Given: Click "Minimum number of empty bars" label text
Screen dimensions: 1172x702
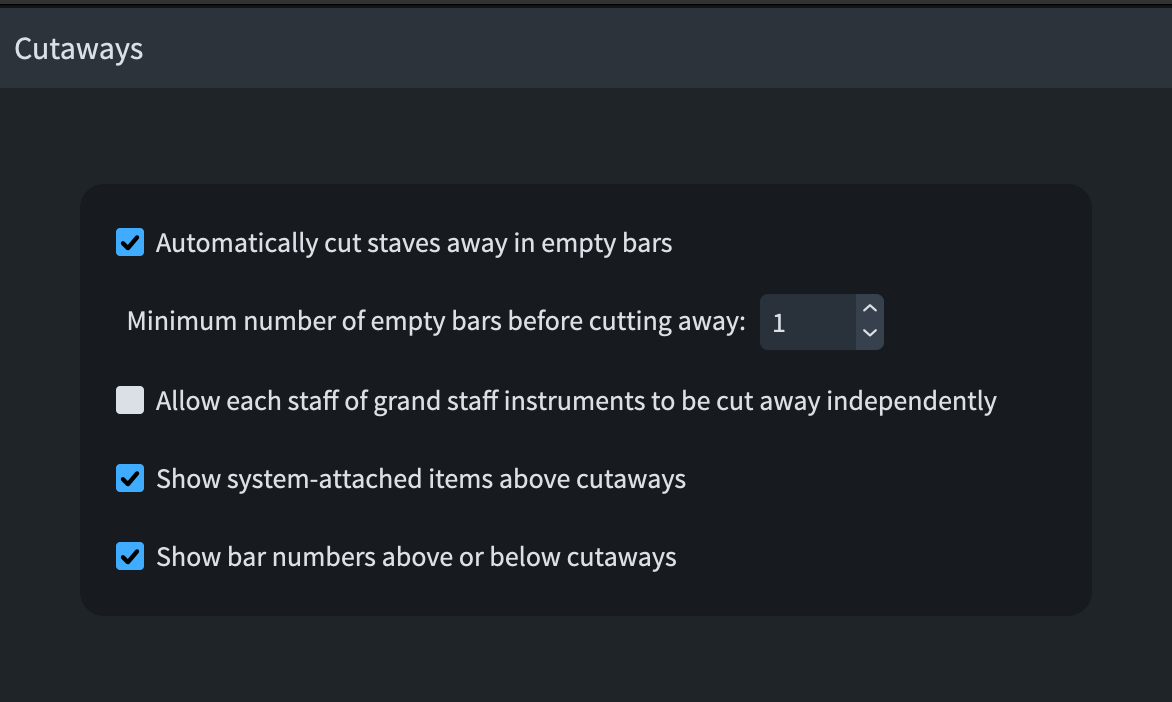Looking at the screenshot, I should tap(436, 322).
